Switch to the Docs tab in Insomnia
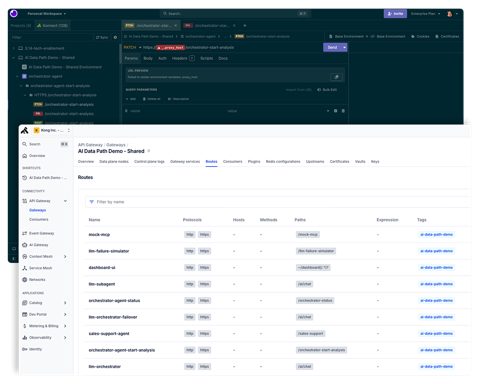This screenshot has height=384, width=480. (x=223, y=58)
